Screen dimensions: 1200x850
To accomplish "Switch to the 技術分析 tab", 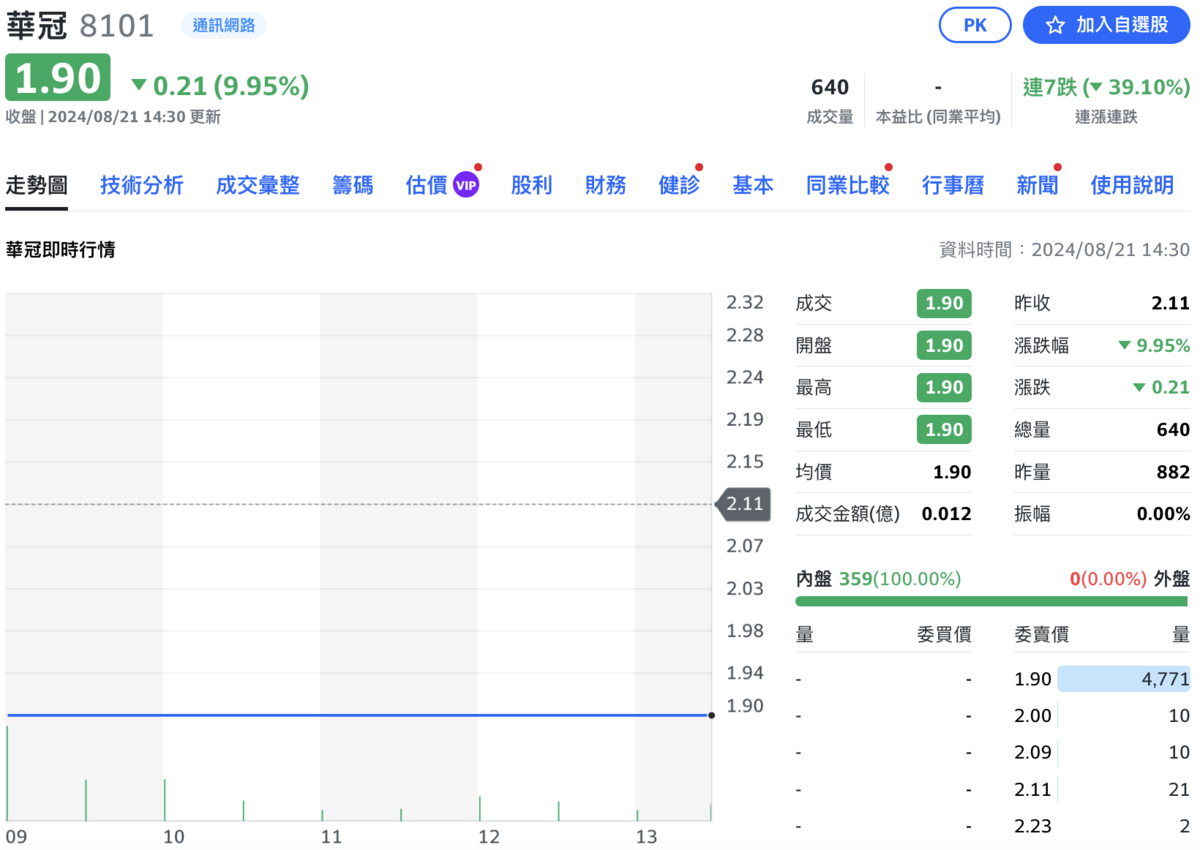I will coord(142,185).
